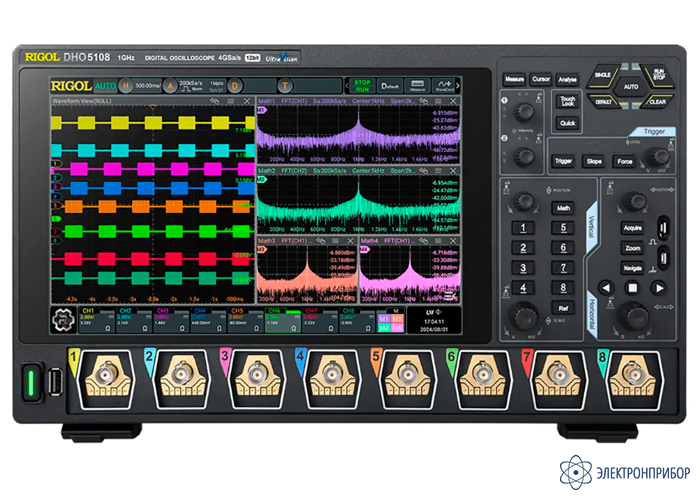Tap the M4 math button in bottom bar

[397, 328]
